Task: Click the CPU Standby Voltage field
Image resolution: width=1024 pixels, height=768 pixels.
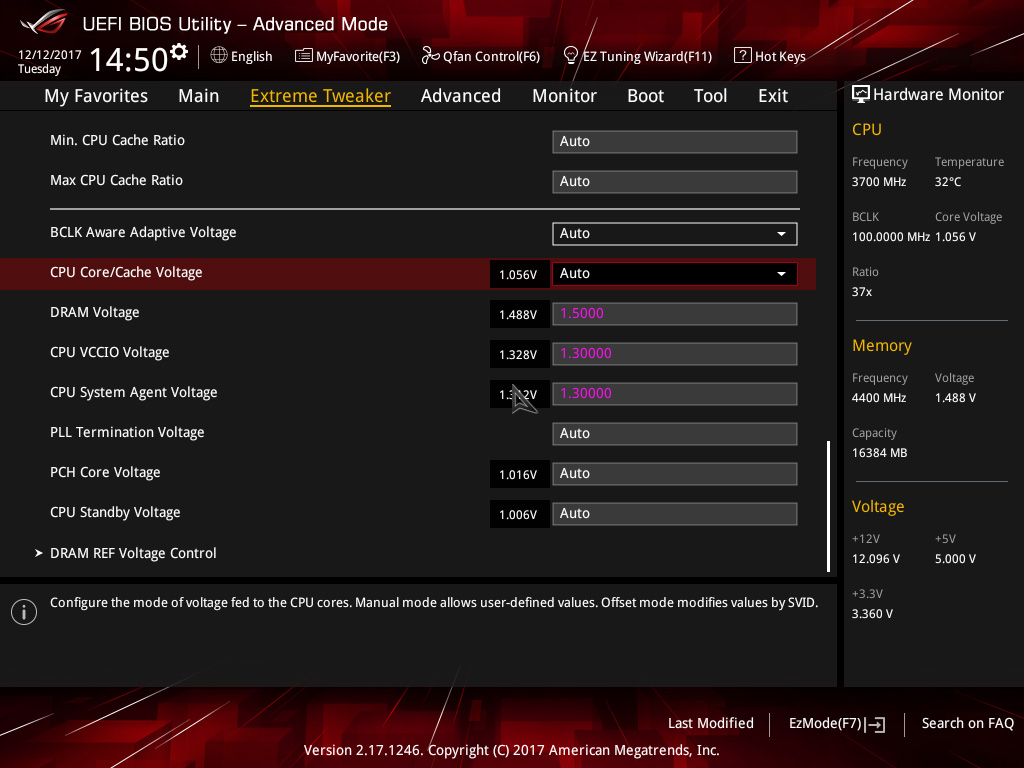Action: (675, 513)
